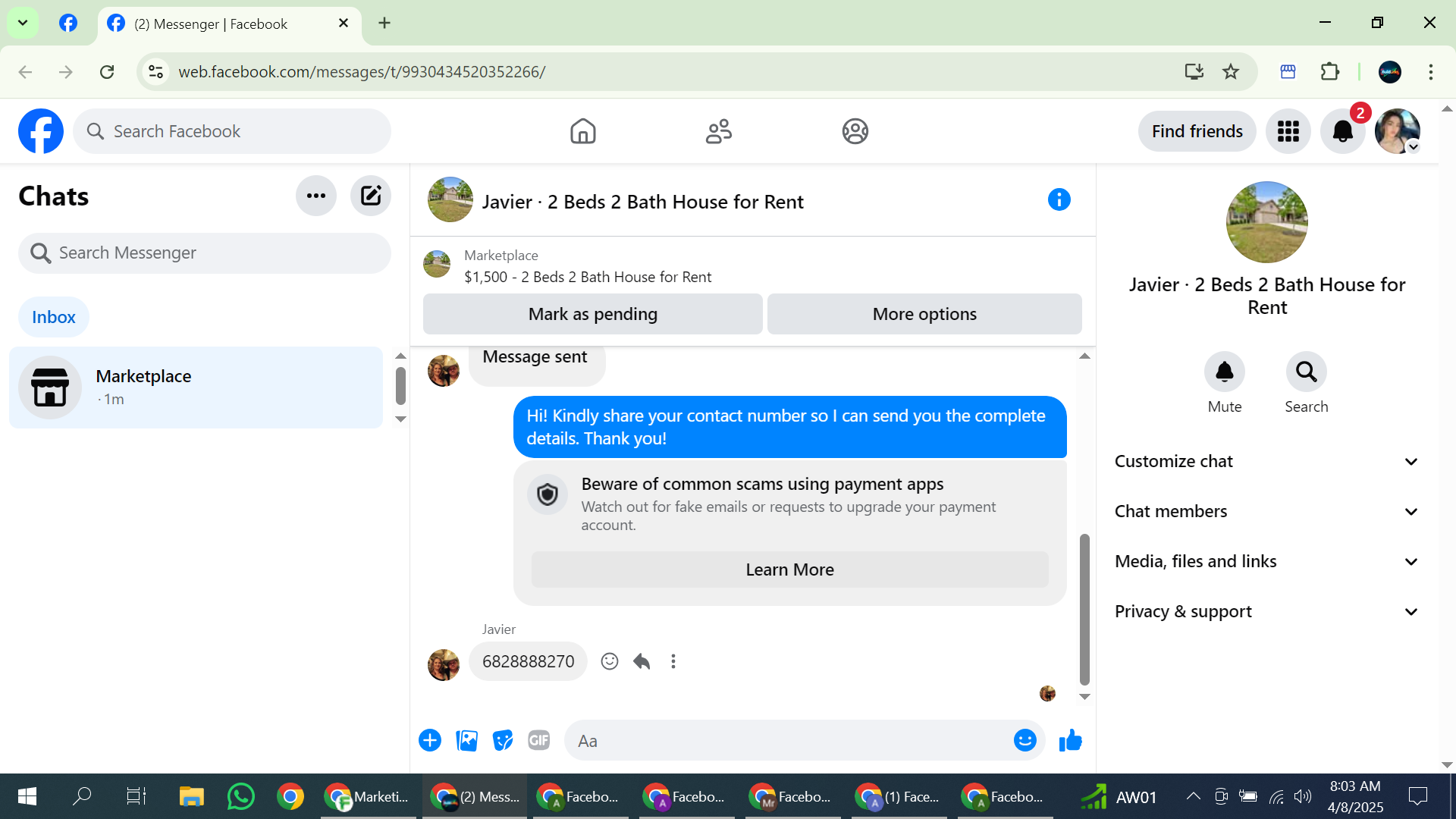
Task: Click the Mark as pending button
Action: [592, 314]
